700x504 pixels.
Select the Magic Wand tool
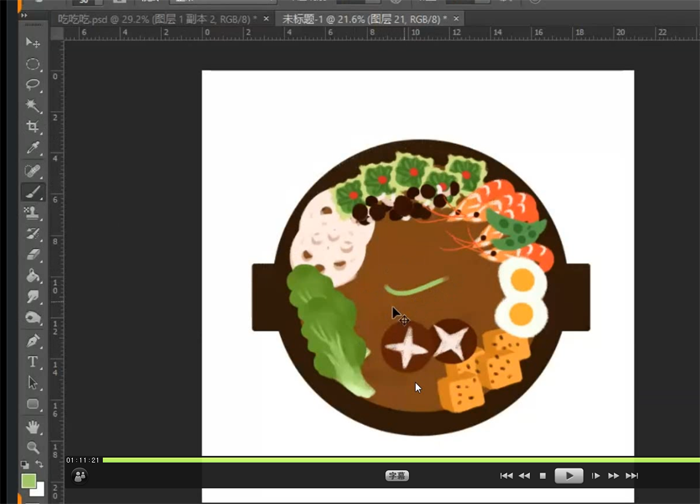point(33,106)
